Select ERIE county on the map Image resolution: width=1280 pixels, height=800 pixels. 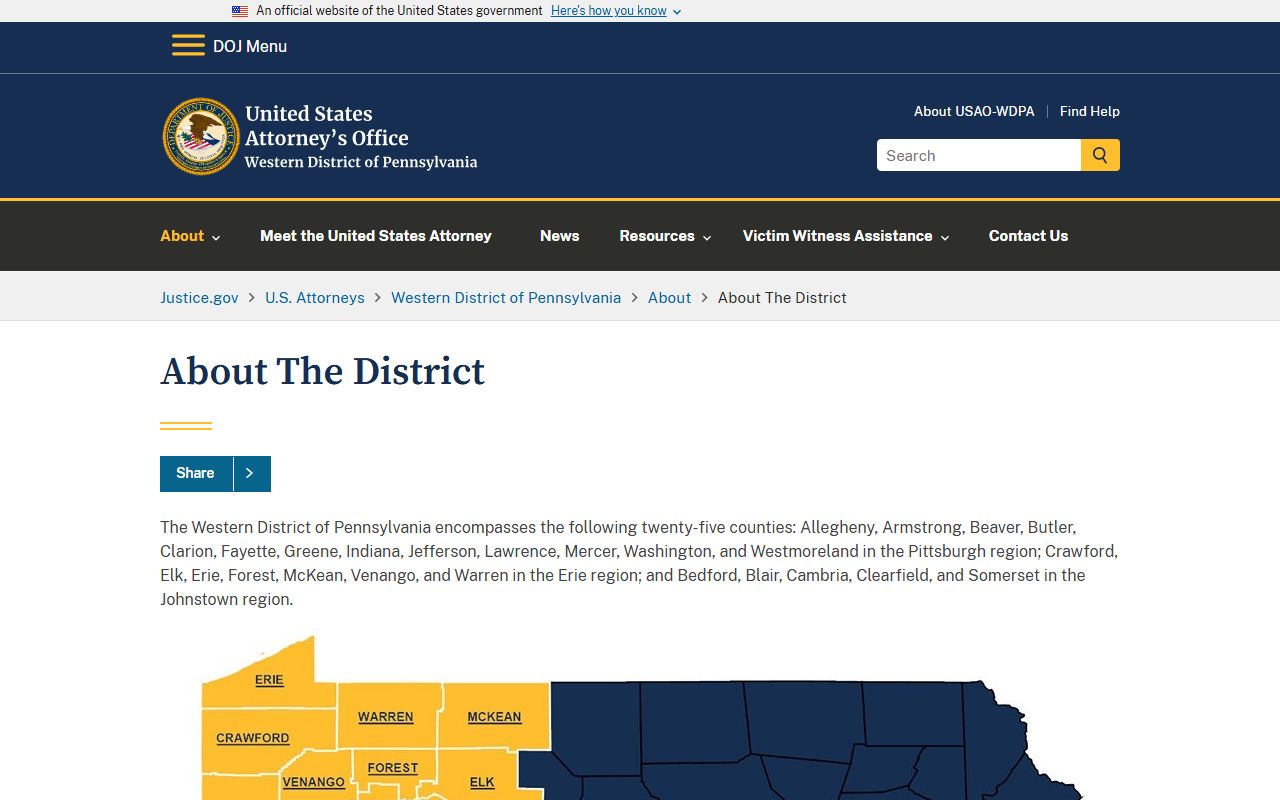pyautogui.click(x=269, y=680)
